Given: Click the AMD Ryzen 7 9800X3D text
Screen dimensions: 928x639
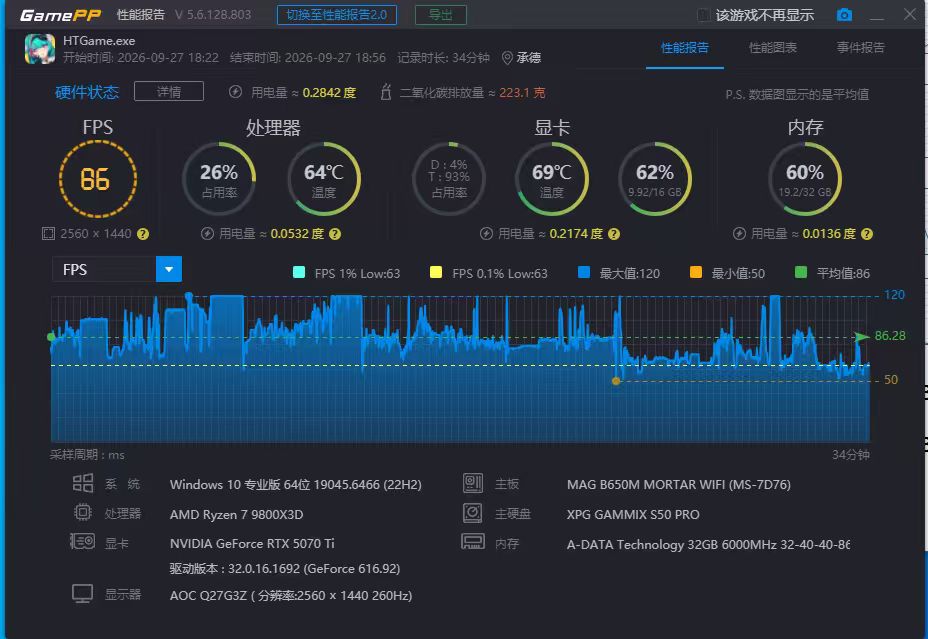Looking at the screenshot, I should 236,514.
